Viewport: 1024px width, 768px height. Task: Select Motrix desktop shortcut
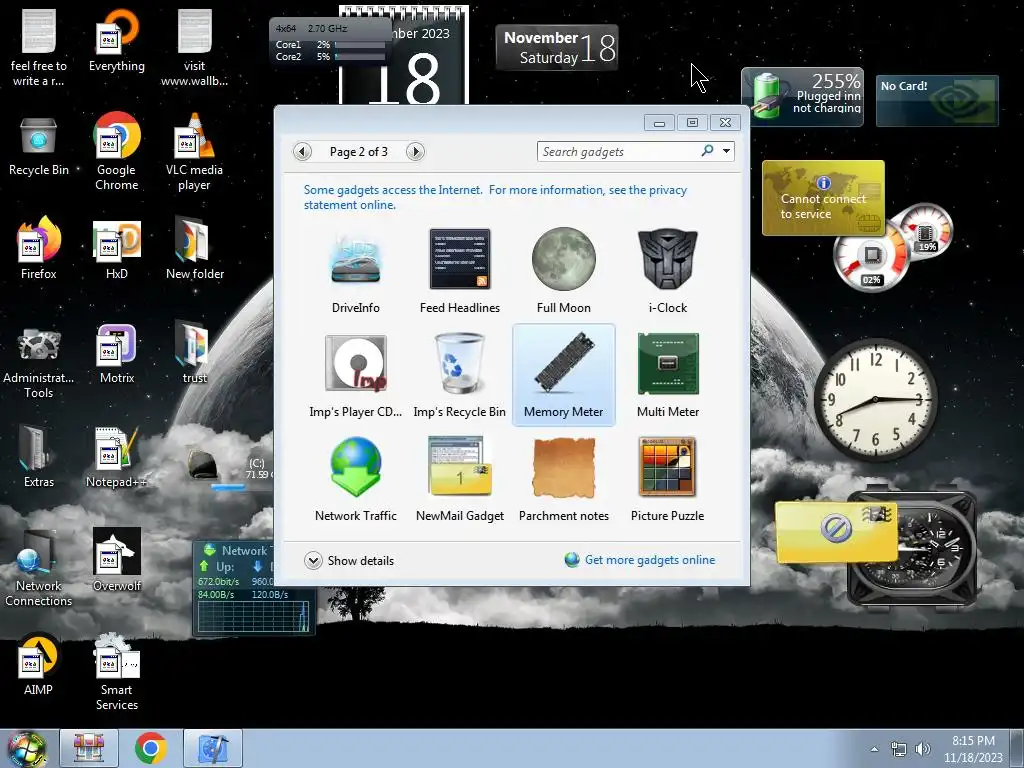tap(117, 354)
